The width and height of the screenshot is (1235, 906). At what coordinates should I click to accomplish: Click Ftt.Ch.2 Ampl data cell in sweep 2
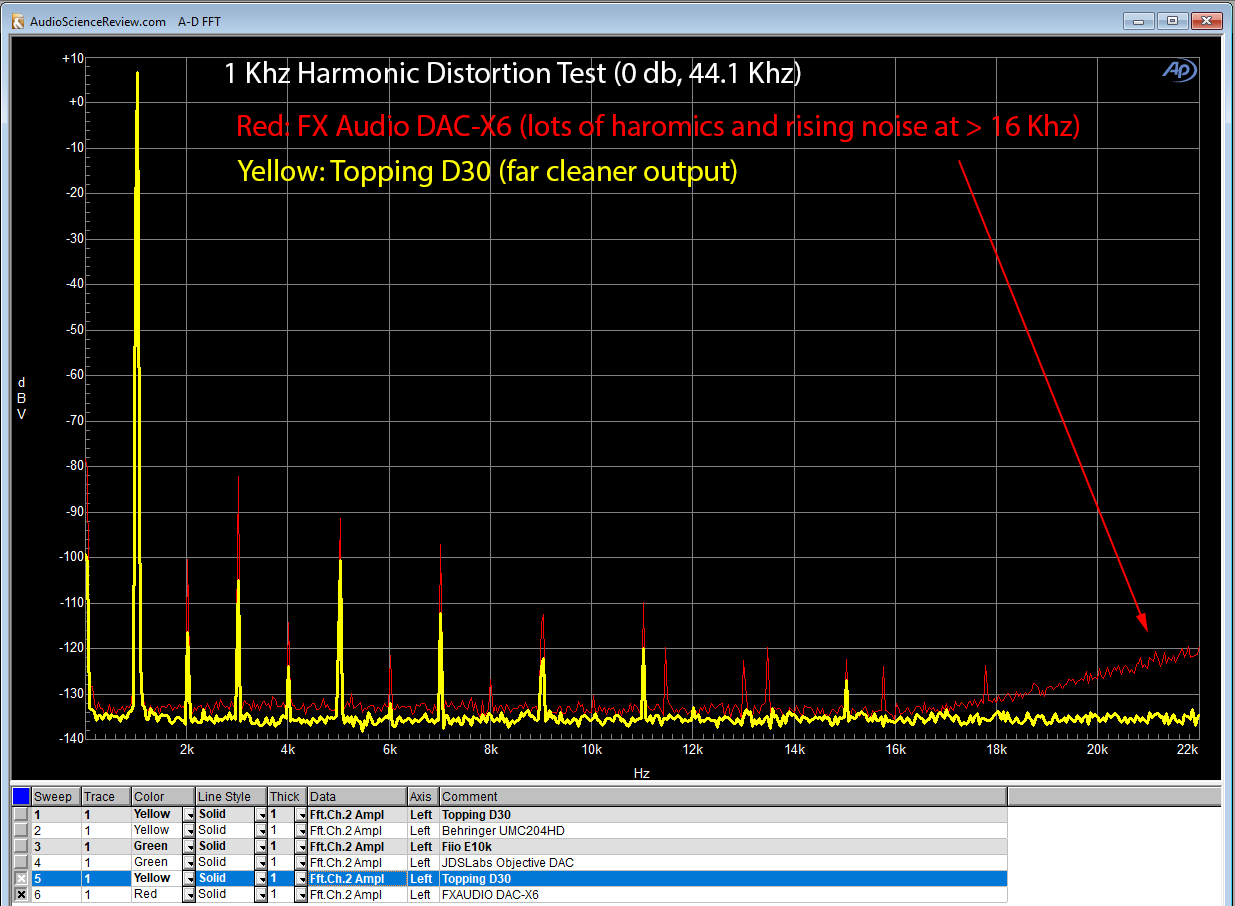[357, 830]
